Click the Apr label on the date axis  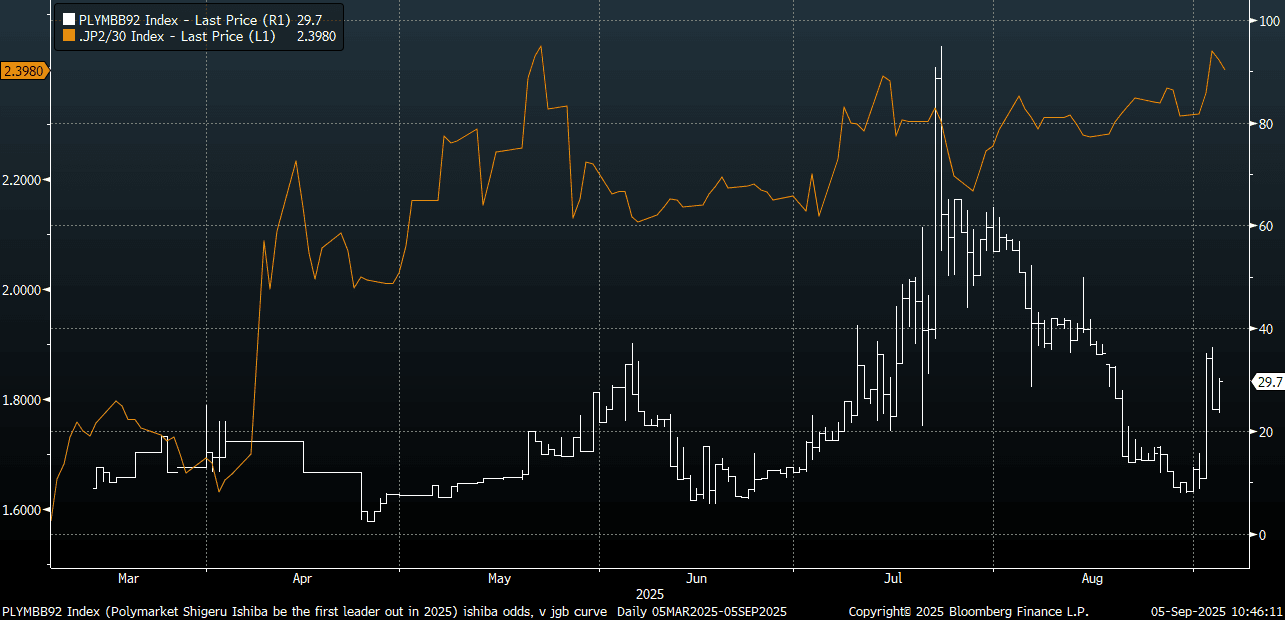tap(302, 578)
